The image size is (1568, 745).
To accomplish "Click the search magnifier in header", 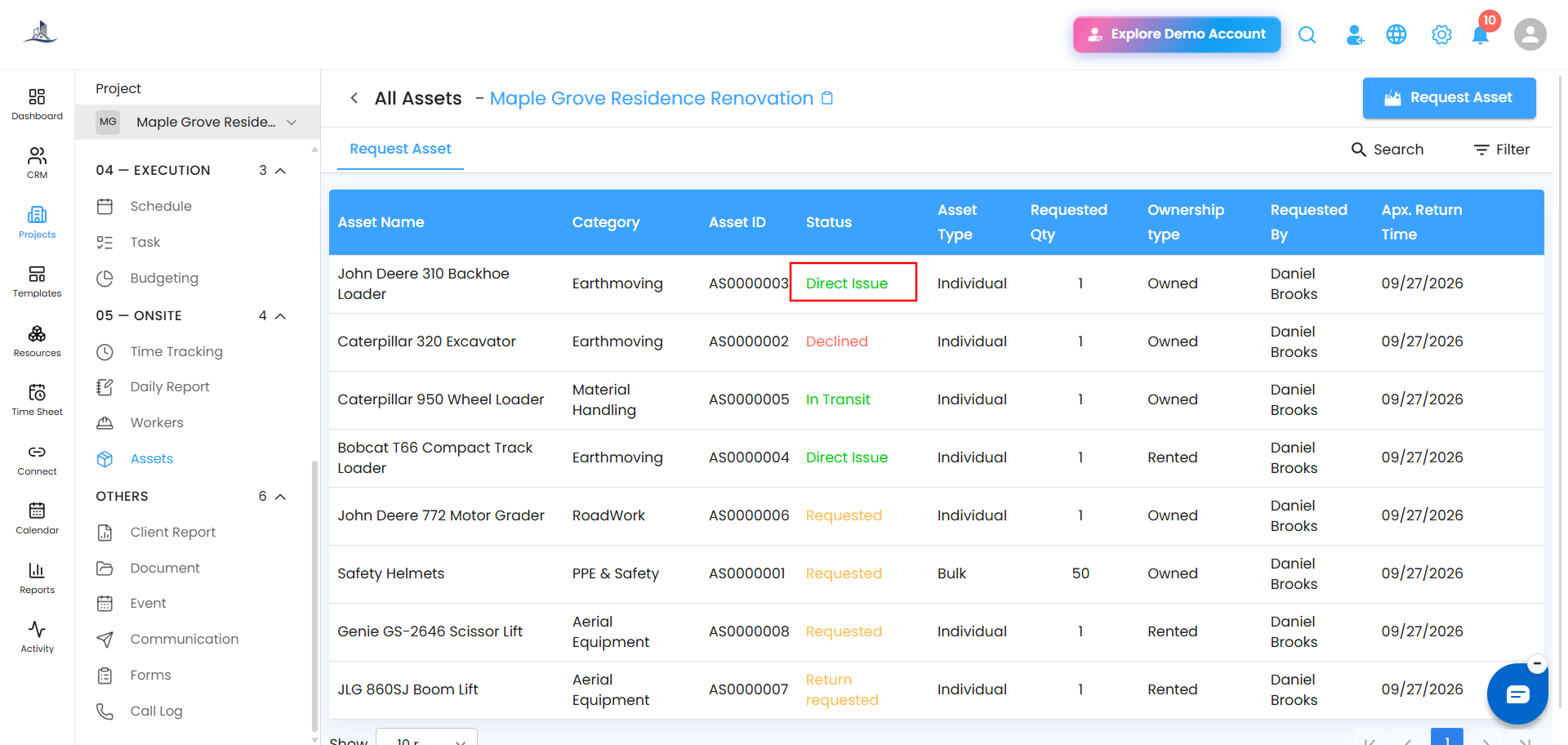I will [1307, 34].
